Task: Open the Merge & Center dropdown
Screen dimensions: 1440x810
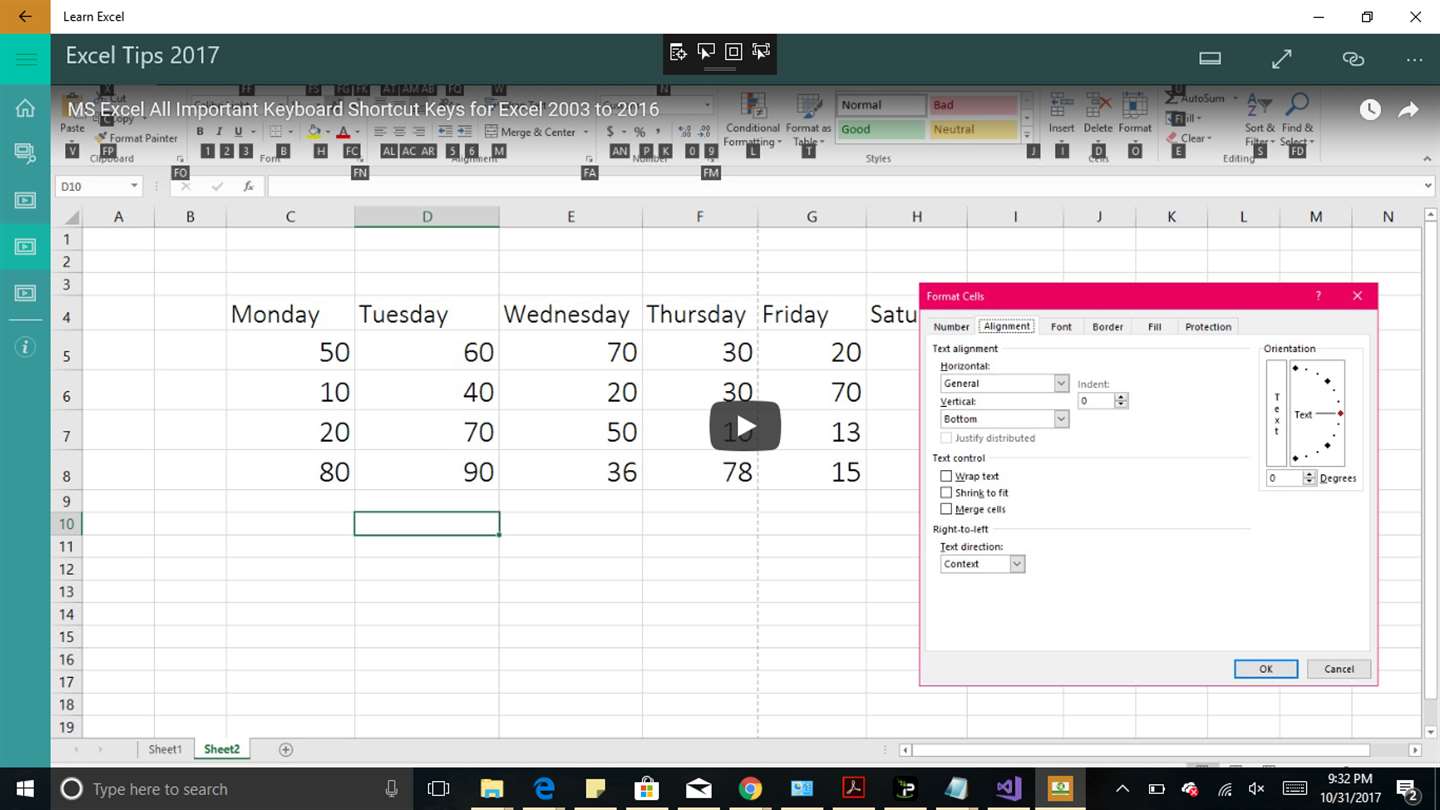Action: (x=586, y=131)
